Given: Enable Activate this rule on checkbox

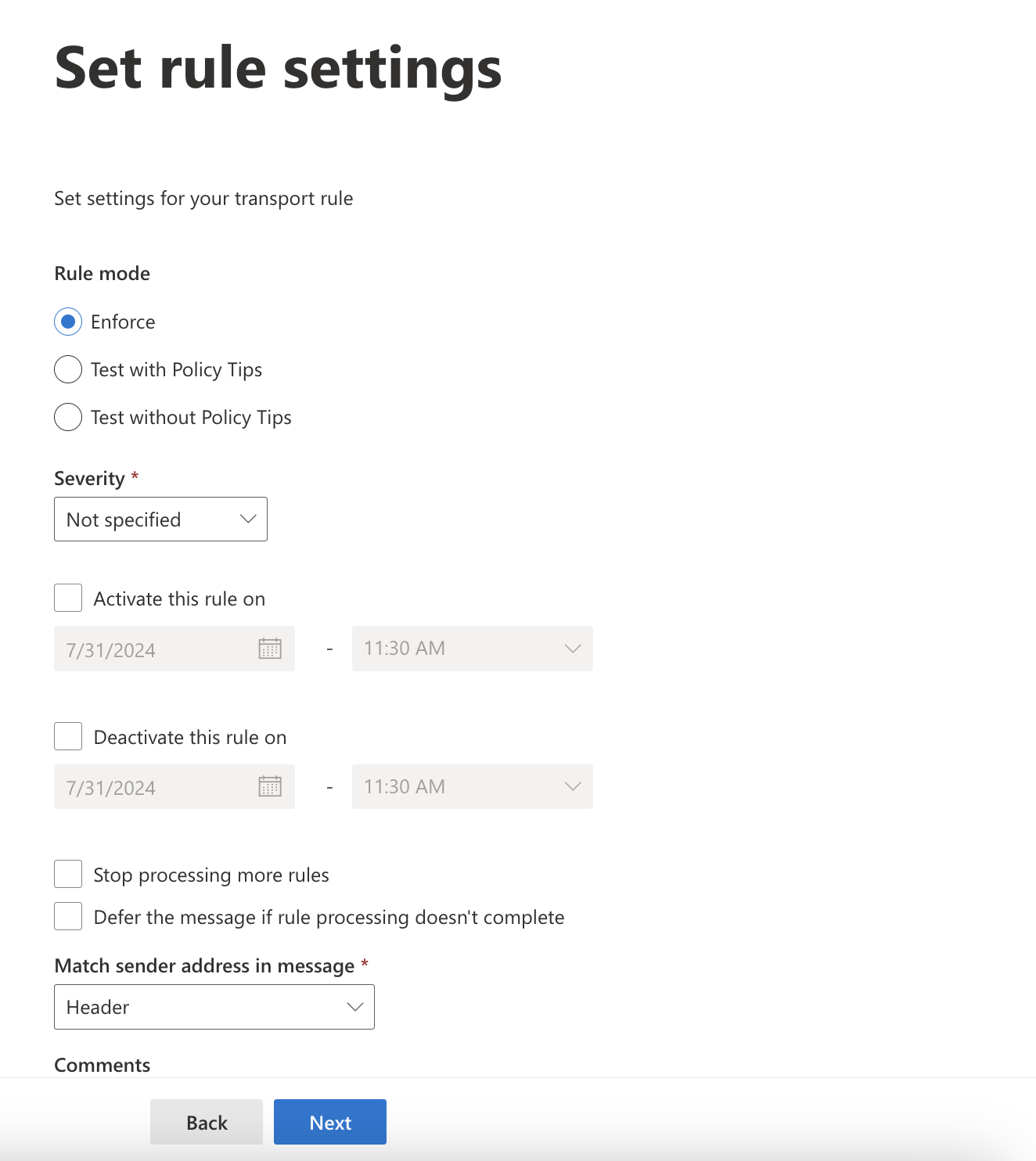Looking at the screenshot, I should coord(68,598).
